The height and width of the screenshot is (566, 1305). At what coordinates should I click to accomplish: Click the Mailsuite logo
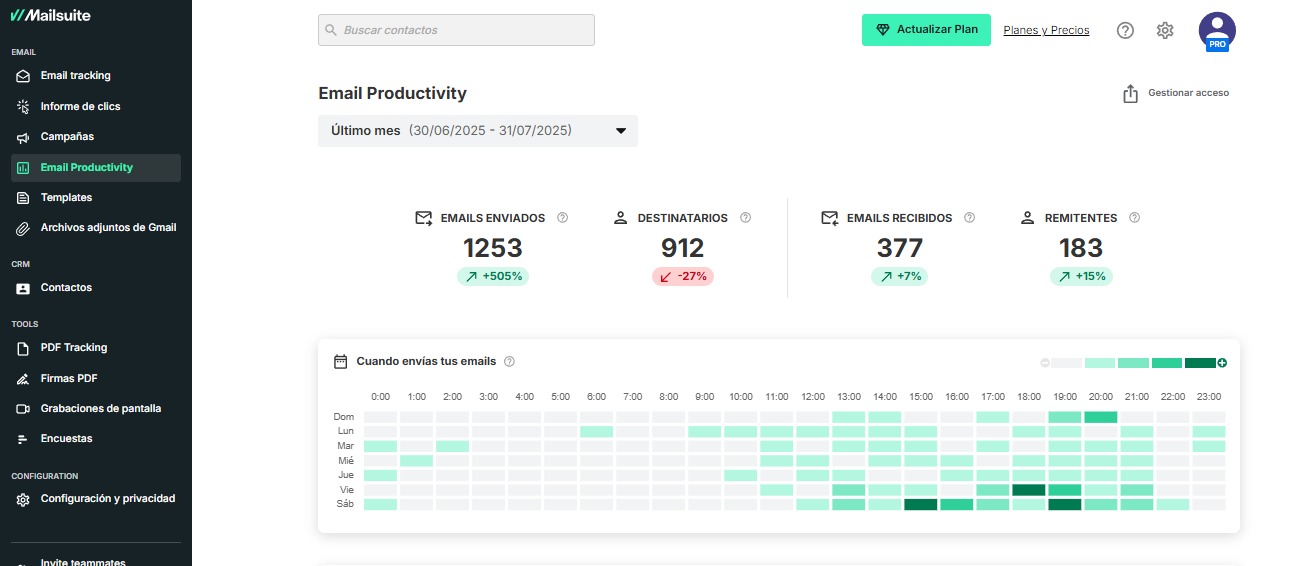click(x=52, y=15)
